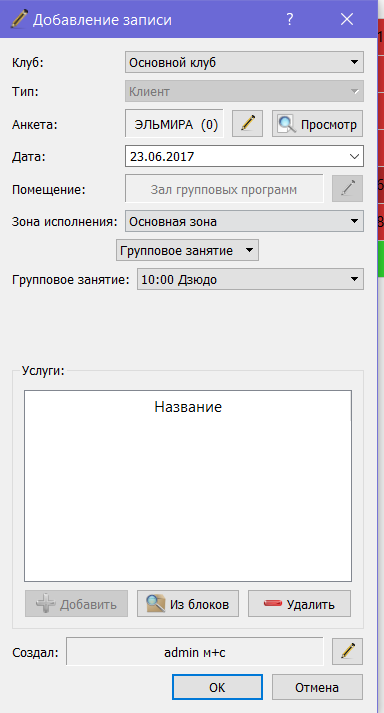384x713 pixels.
Task: Click the Тип dropdown showing Клиент
Action: pyautogui.click(x=244, y=91)
